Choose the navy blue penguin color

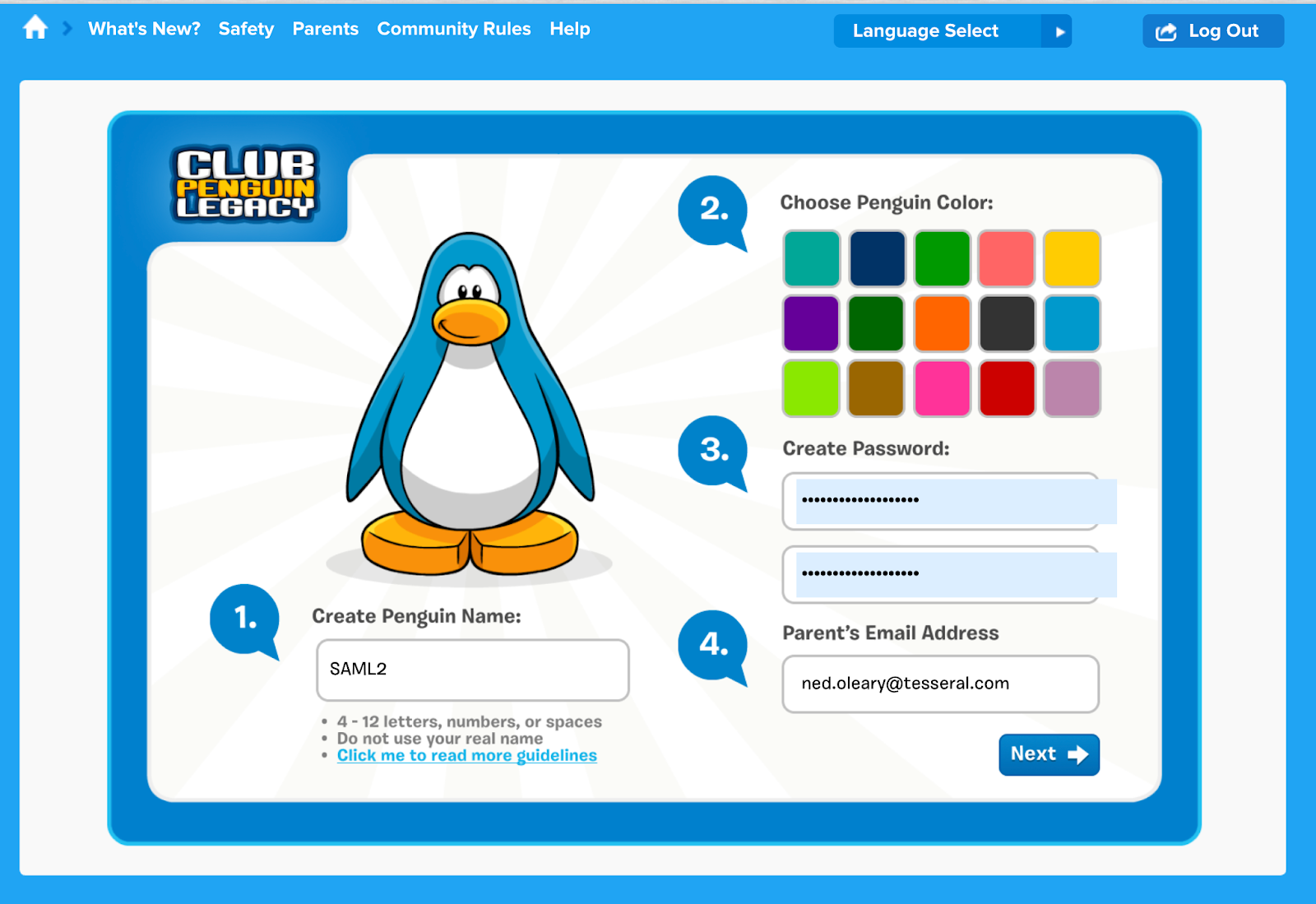[x=877, y=258]
